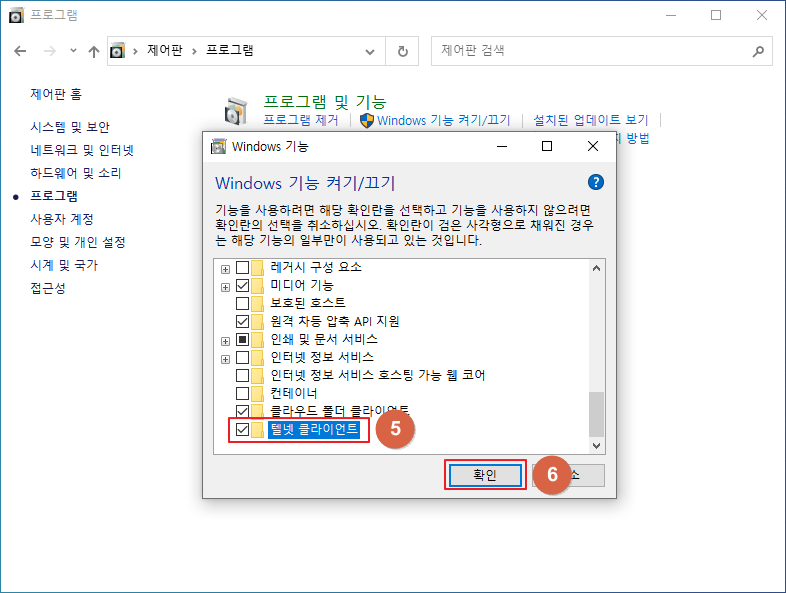786x593 pixels.
Task: Uncheck 클라우드 폴더 클라이언트 checkbox
Action: coord(243,412)
